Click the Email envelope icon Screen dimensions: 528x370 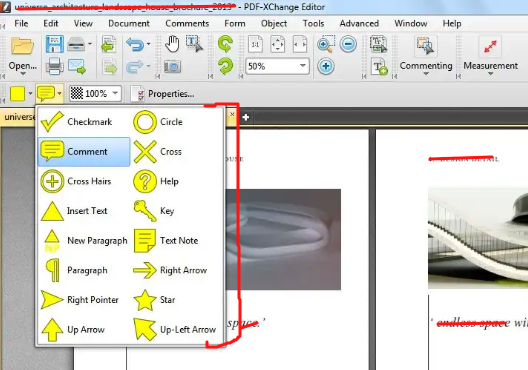click(77, 66)
